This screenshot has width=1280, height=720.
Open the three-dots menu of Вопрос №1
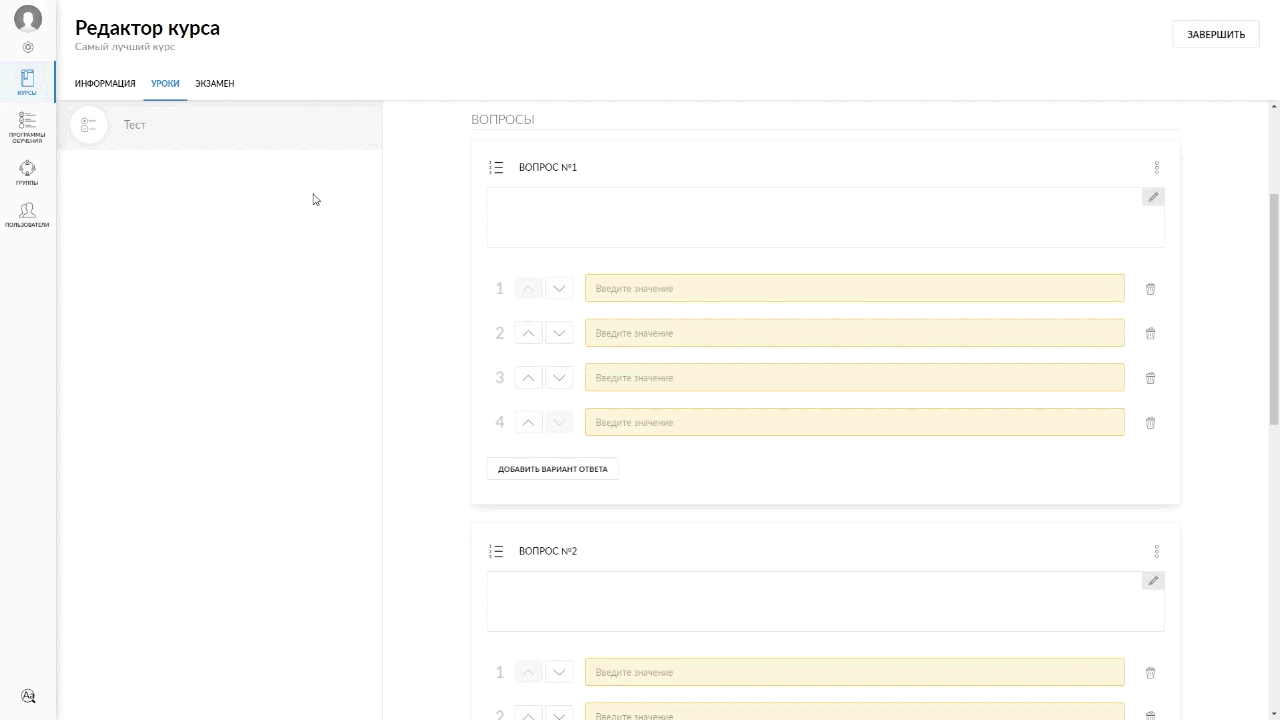point(1156,167)
